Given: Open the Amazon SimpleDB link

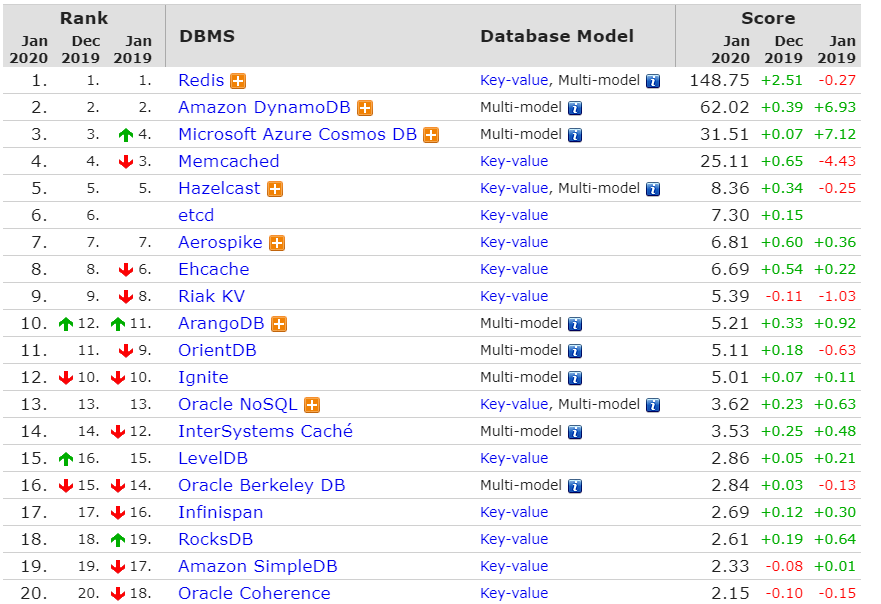Looking at the screenshot, I should coord(257,566).
